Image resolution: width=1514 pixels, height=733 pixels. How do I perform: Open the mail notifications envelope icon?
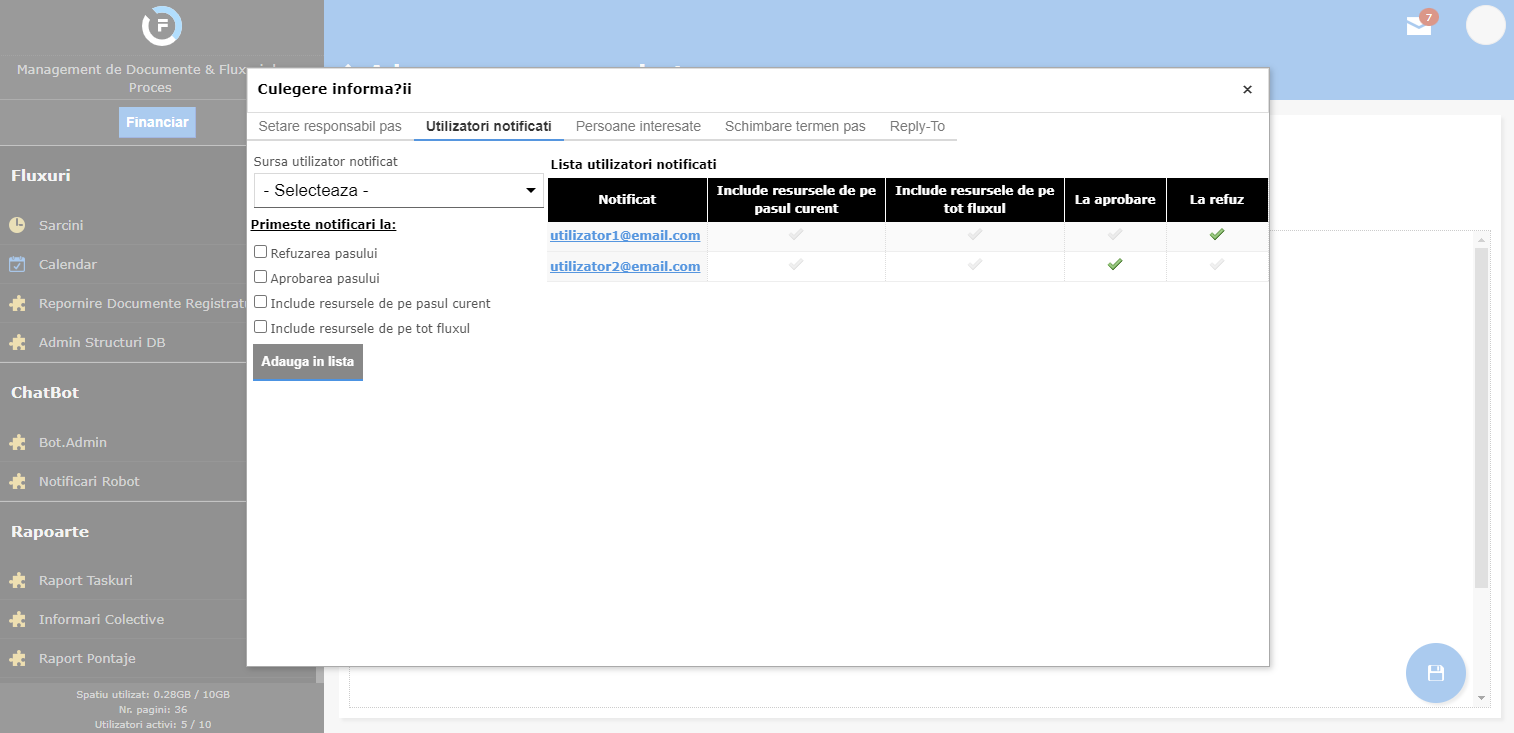pyautogui.click(x=1418, y=26)
